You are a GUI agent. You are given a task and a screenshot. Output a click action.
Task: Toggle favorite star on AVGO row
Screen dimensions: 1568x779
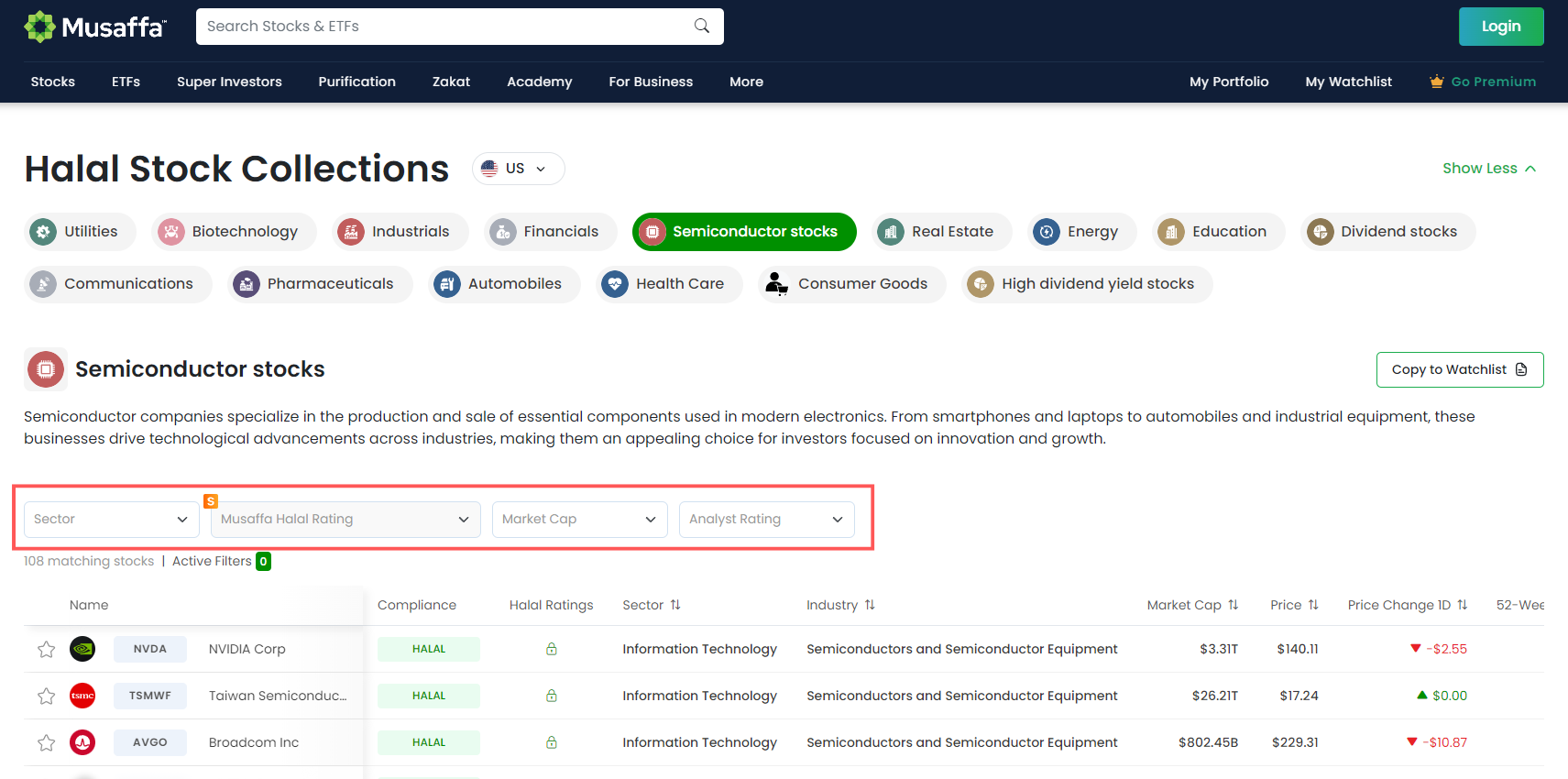46,743
